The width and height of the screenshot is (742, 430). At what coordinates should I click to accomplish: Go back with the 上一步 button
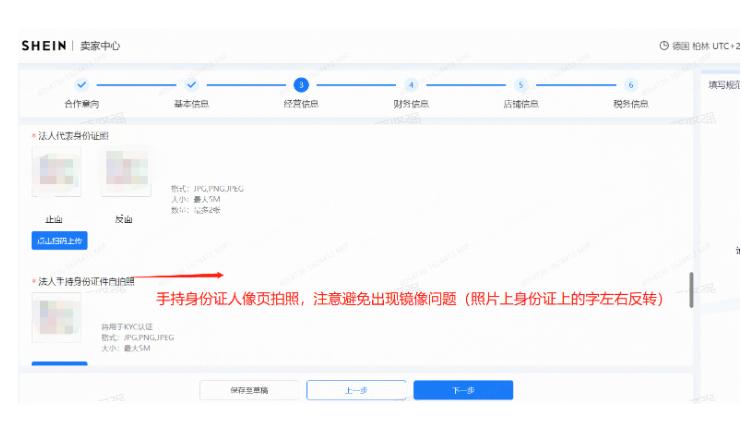click(x=356, y=390)
